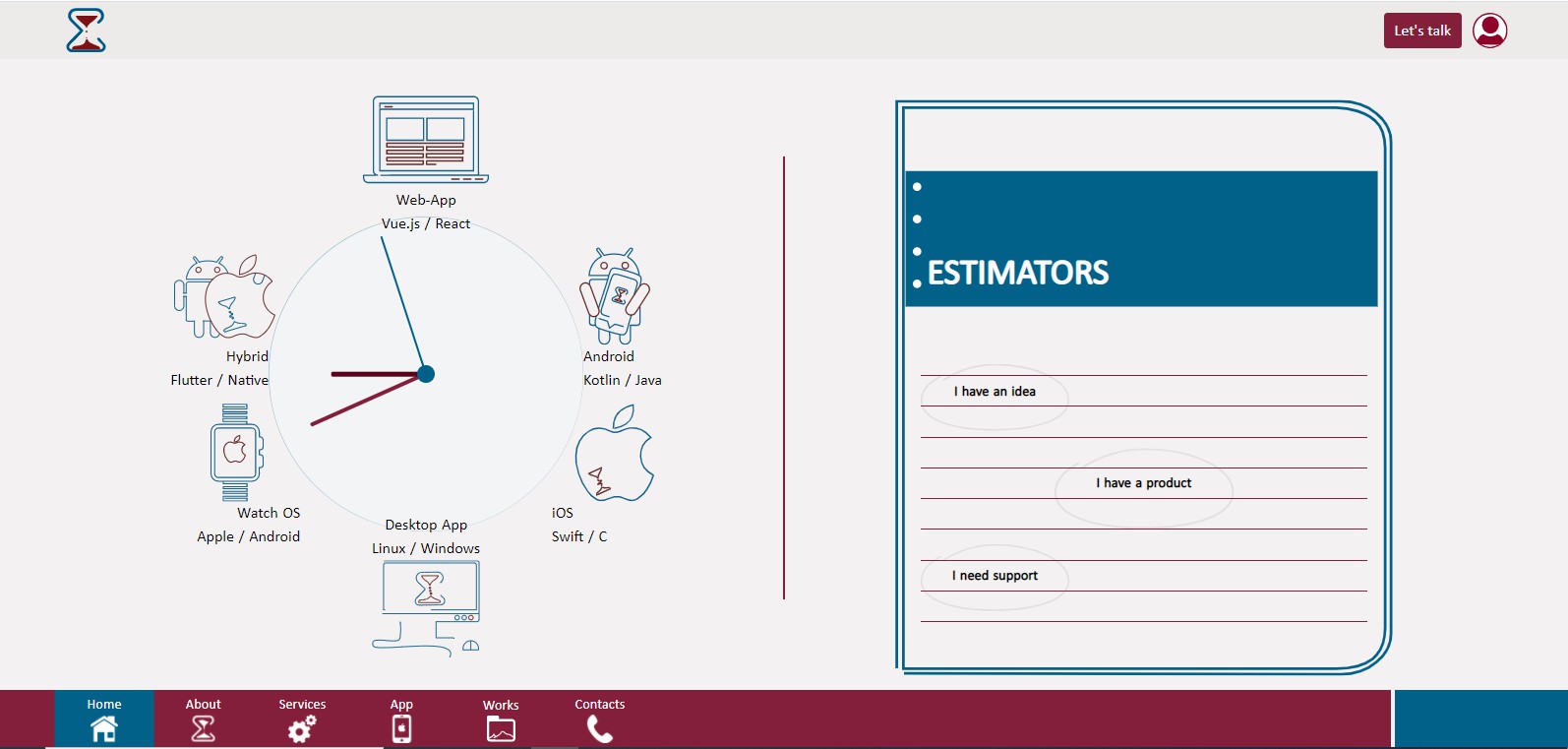1568x749 pixels.
Task: Click the 'Hybrid' label
Action: point(247,356)
